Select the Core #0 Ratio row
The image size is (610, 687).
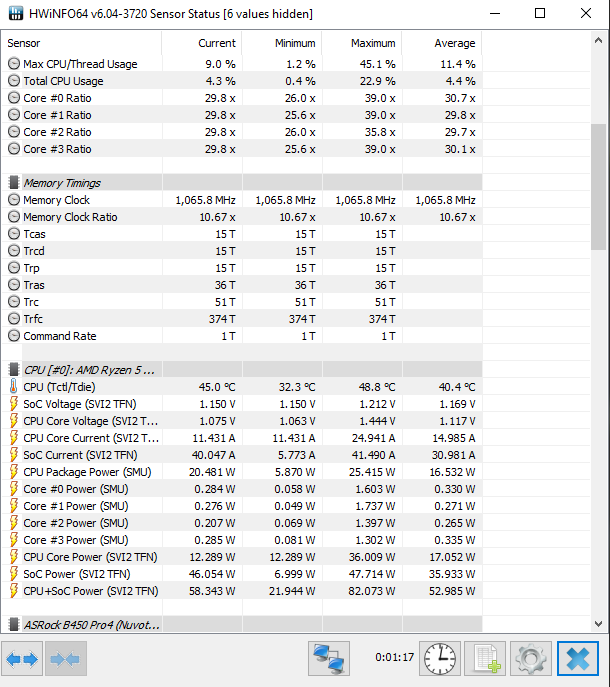click(57, 98)
